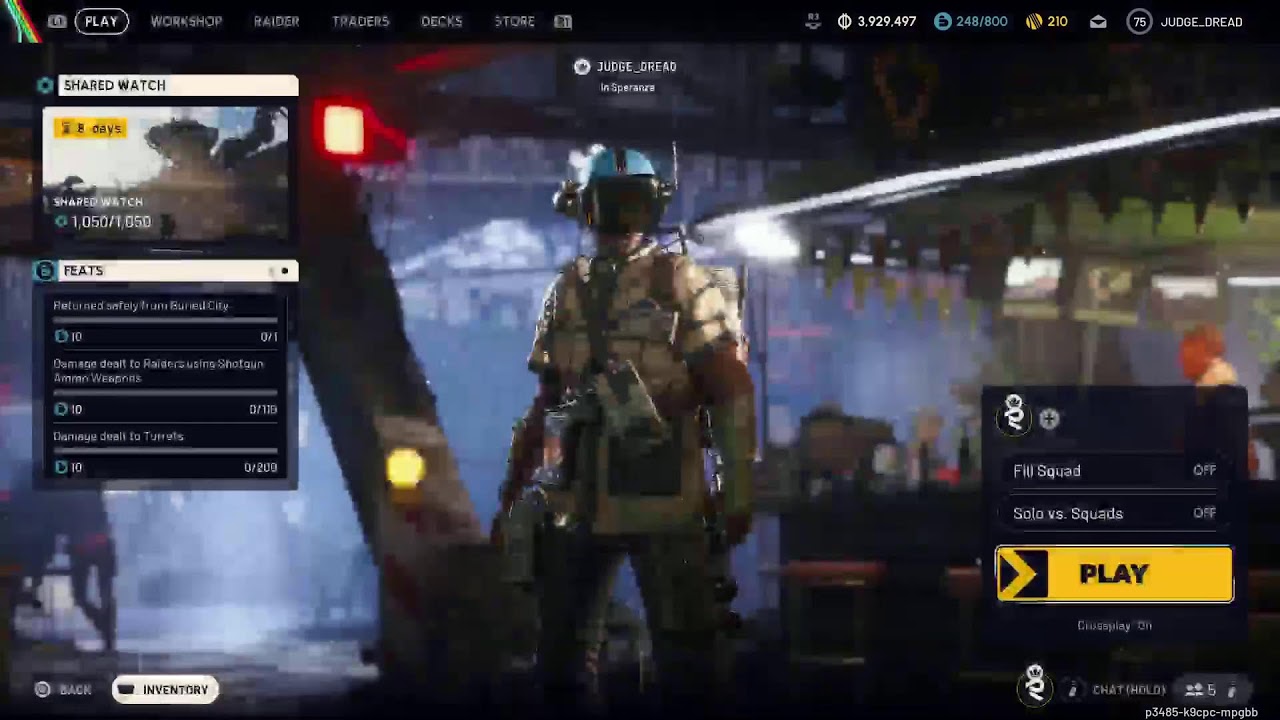Click the Feats header icon
The height and width of the screenshot is (720, 1280).
pyautogui.click(x=45, y=271)
